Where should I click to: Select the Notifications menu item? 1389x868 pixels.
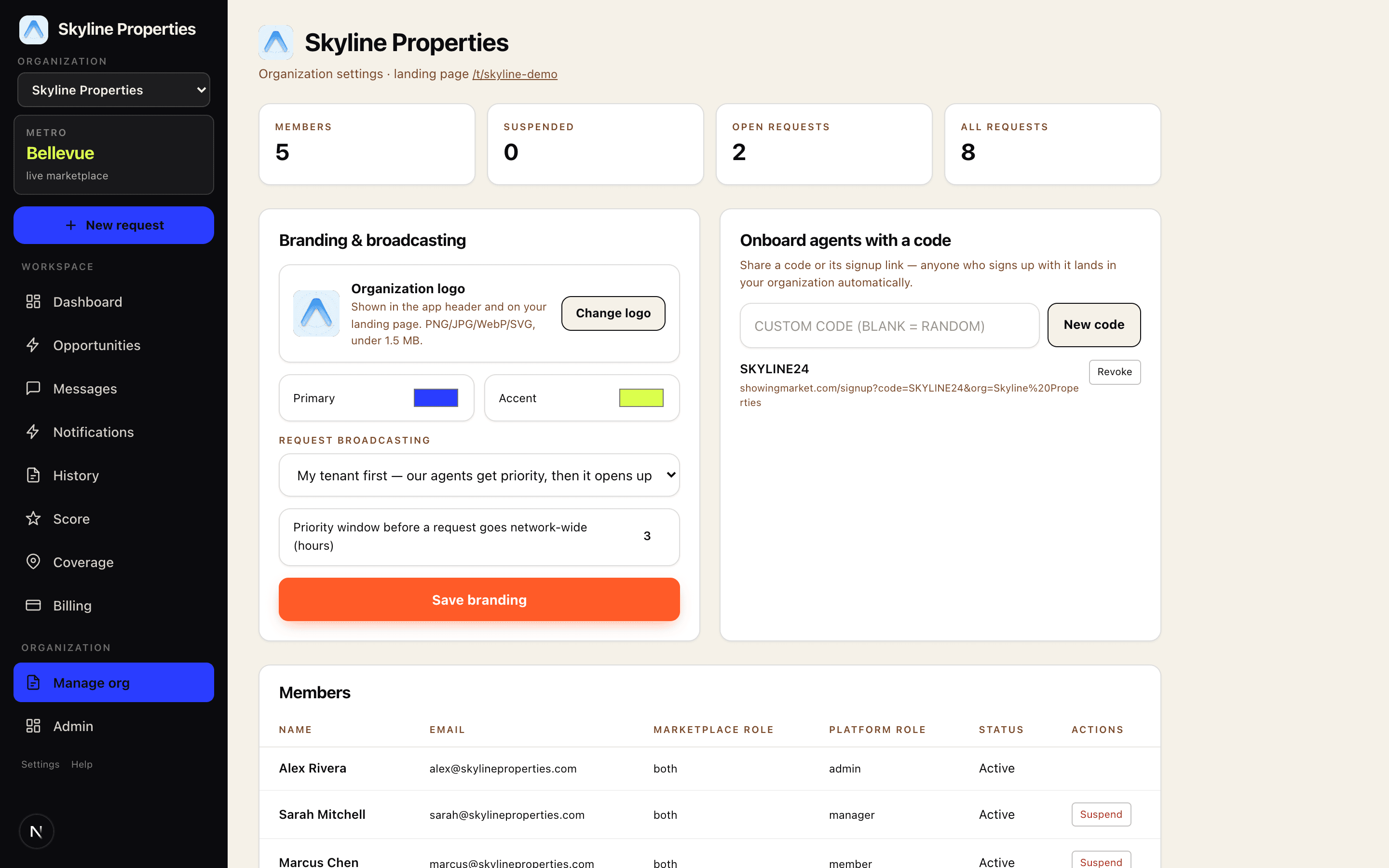pos(94,432)
